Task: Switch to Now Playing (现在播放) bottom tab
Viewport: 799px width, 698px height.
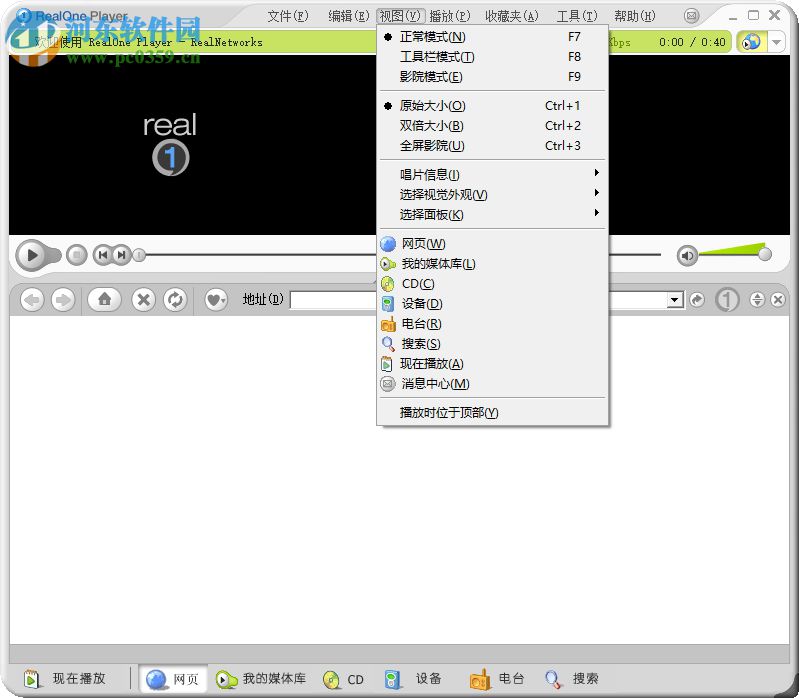Action: pos(65,679)
